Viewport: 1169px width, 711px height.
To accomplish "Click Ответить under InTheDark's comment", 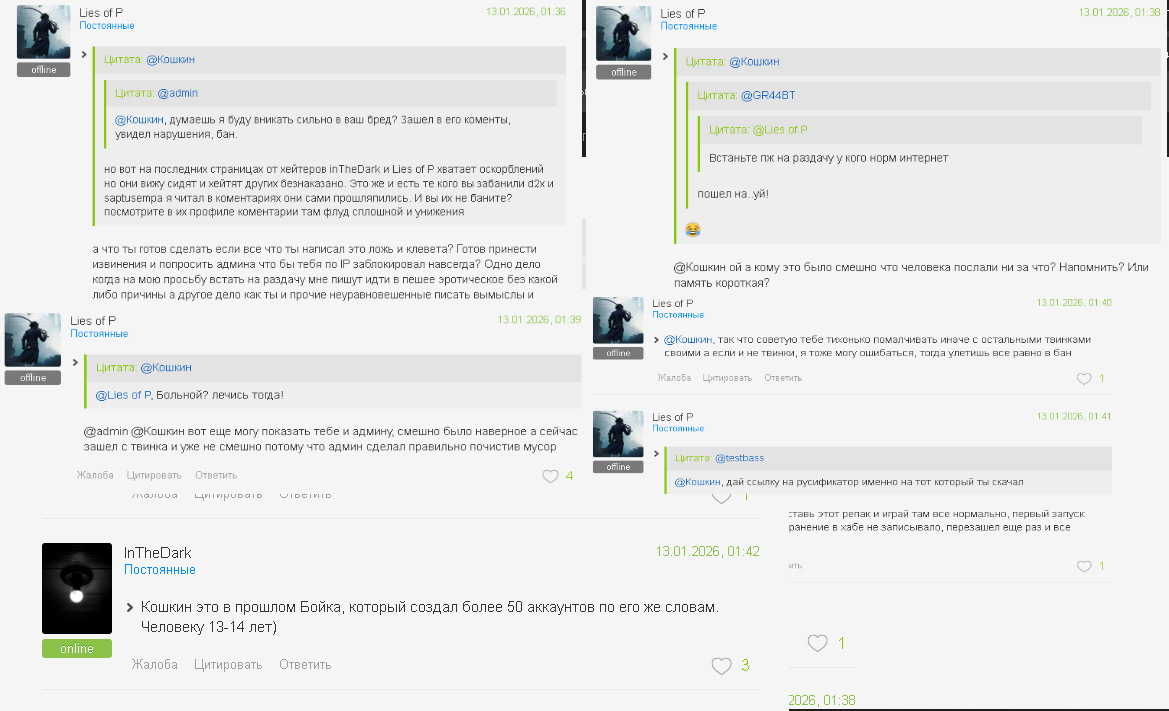I will (305, 664).
